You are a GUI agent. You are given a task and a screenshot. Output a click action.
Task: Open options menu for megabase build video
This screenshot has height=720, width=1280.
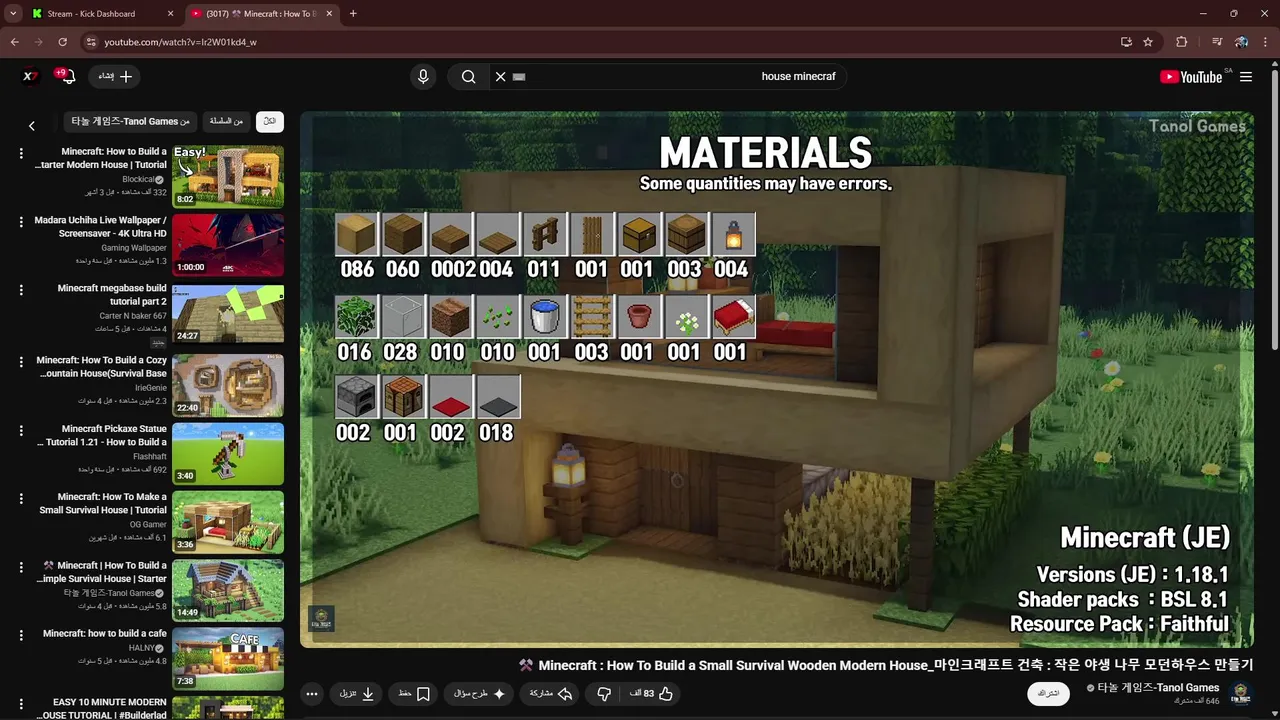21,290
